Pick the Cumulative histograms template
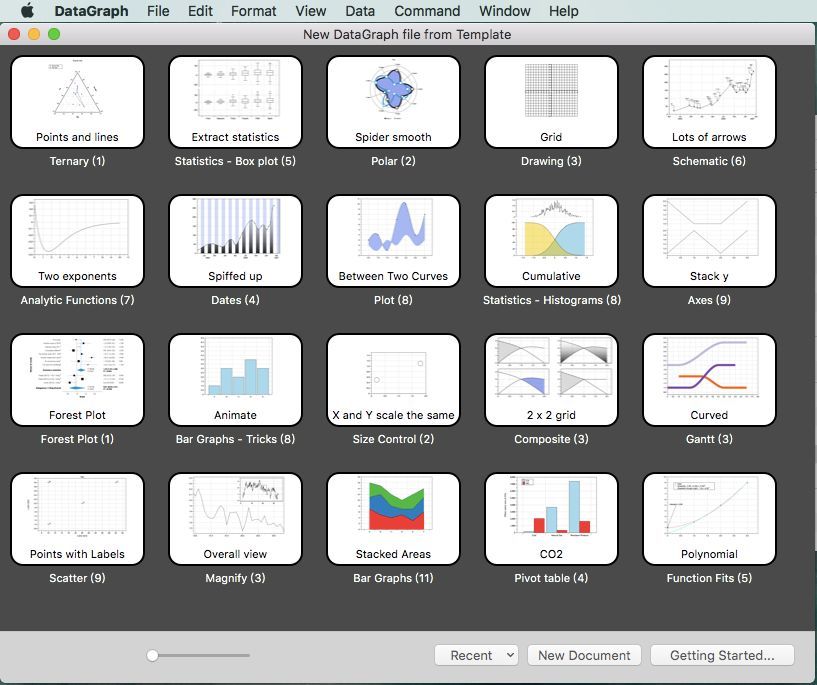This screenshot has height=685, width=817. coord(551,241)
